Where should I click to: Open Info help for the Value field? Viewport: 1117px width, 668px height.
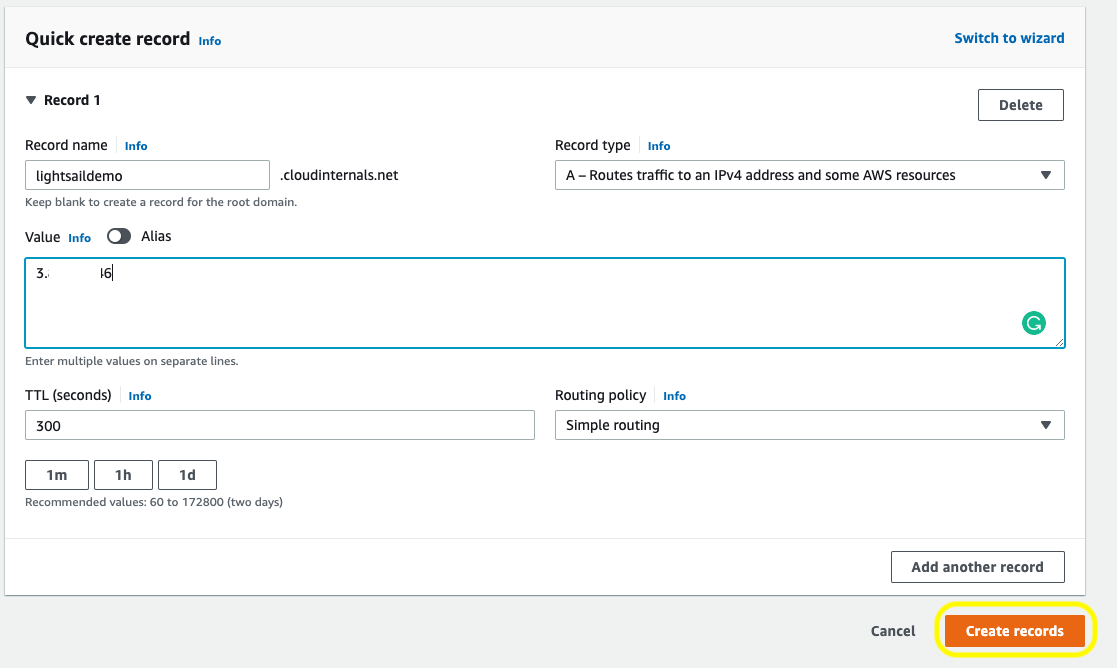tap(79, 237)
